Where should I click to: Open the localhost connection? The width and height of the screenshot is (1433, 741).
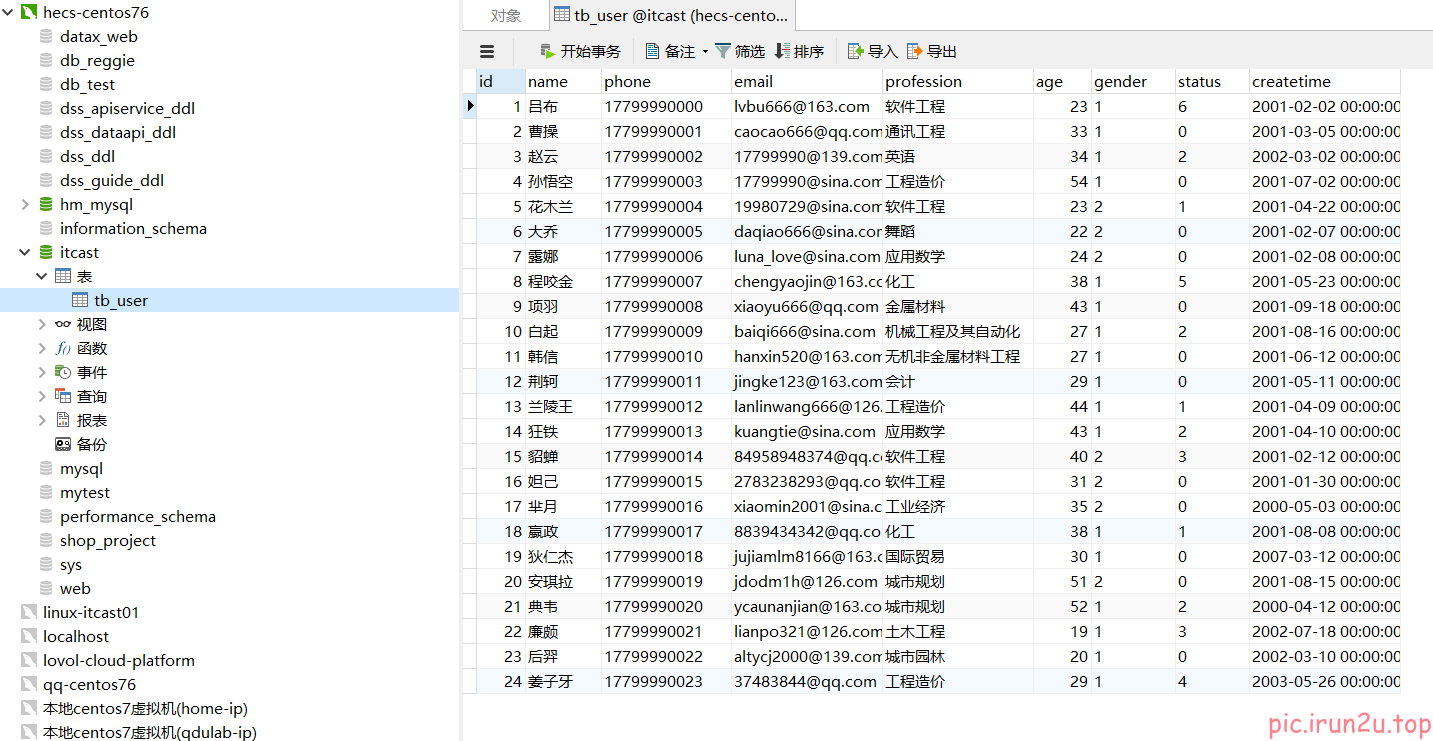pyautogui.click(x=76, y=636)
